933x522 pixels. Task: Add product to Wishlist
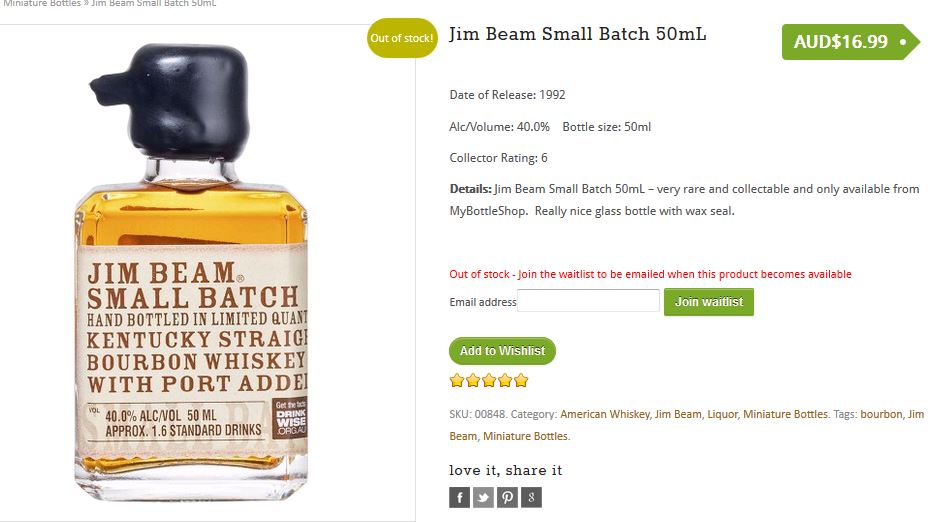pyautogui.click(x=502, y=351)
